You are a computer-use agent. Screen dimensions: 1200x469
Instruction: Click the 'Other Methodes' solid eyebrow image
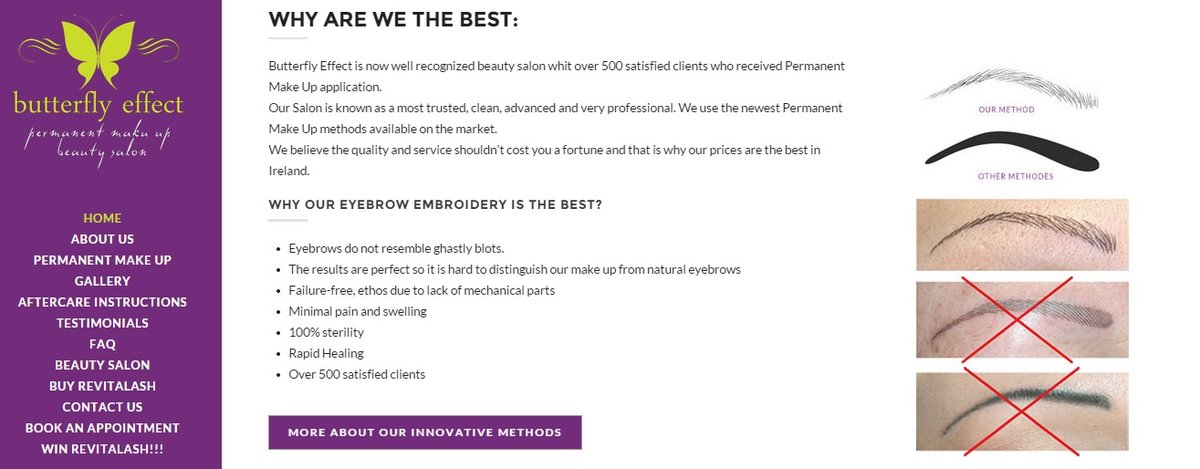click(1012, 154)
